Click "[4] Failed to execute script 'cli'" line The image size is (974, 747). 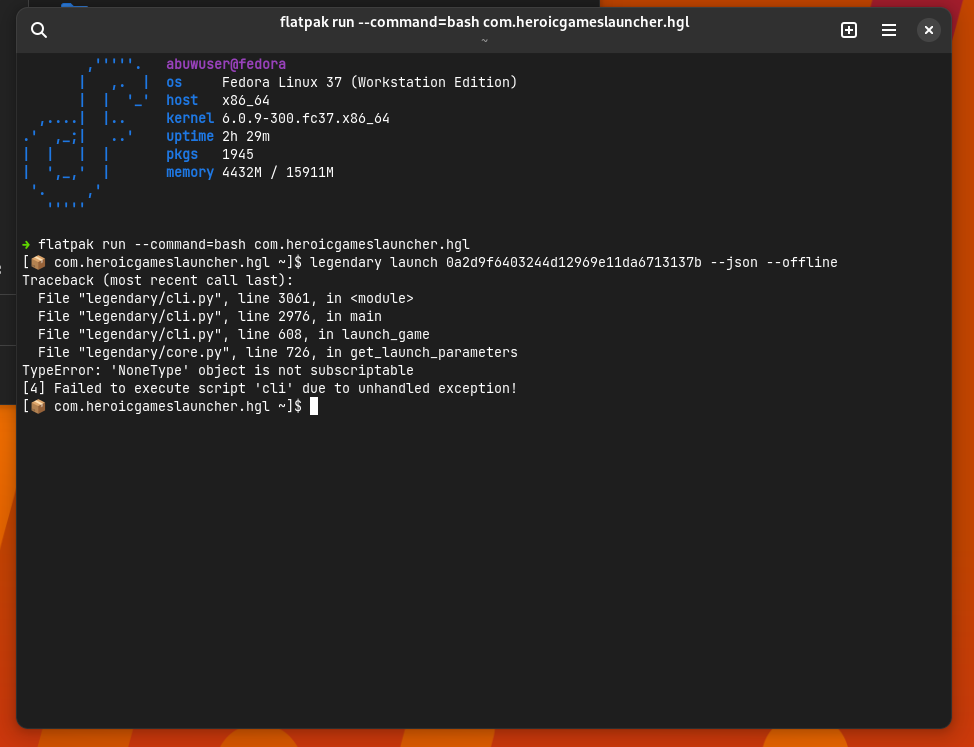270,389
